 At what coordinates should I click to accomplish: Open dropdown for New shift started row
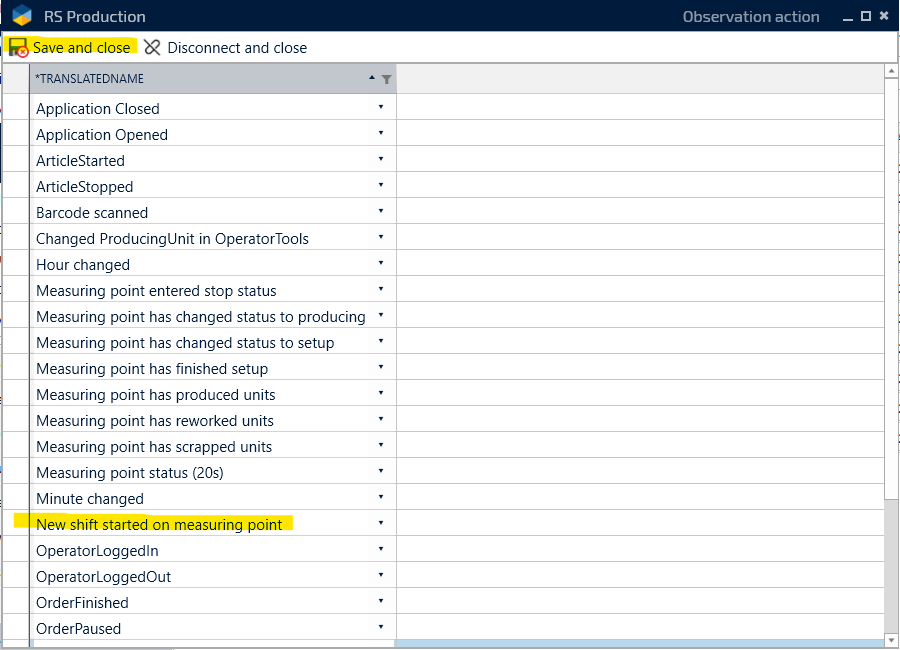coord(381,523)
